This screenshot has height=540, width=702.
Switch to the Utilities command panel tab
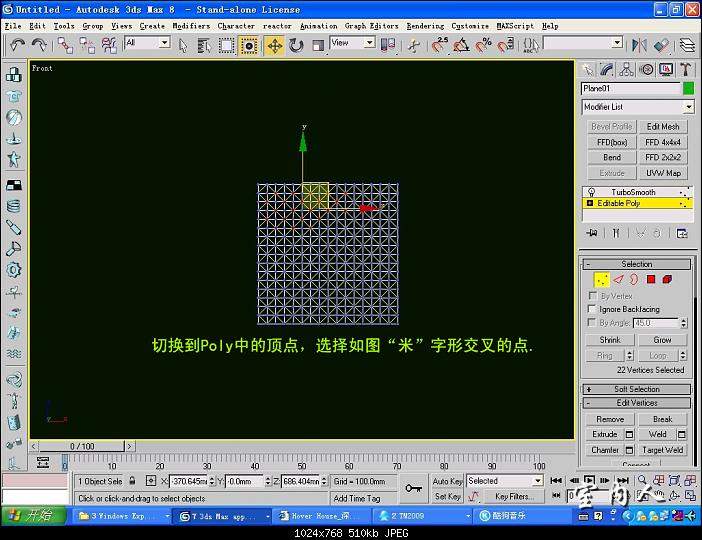685,69
